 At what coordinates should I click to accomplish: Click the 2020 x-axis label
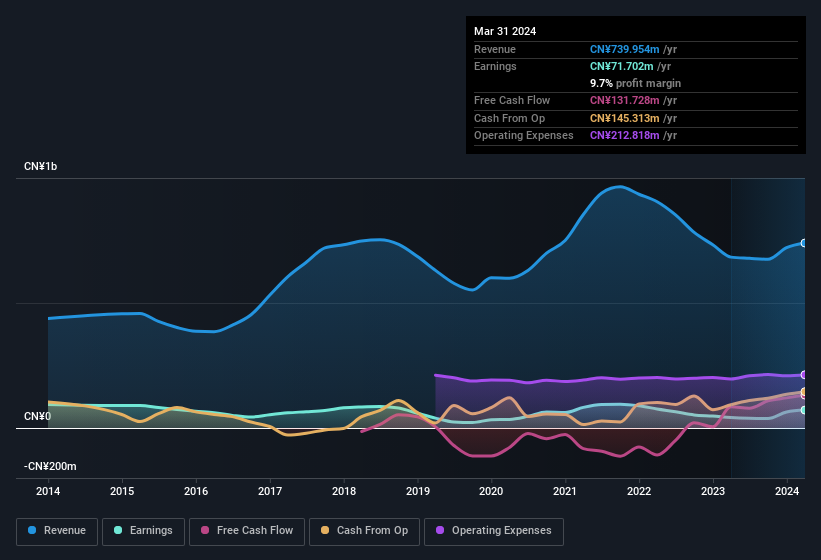[491, 491]
